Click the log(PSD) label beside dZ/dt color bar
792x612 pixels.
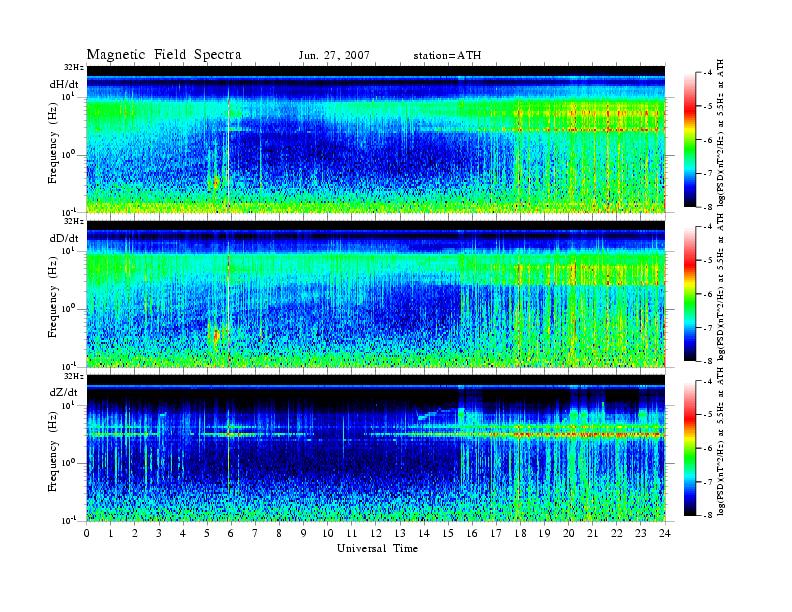pyautogui.click(x=720, y=441)
